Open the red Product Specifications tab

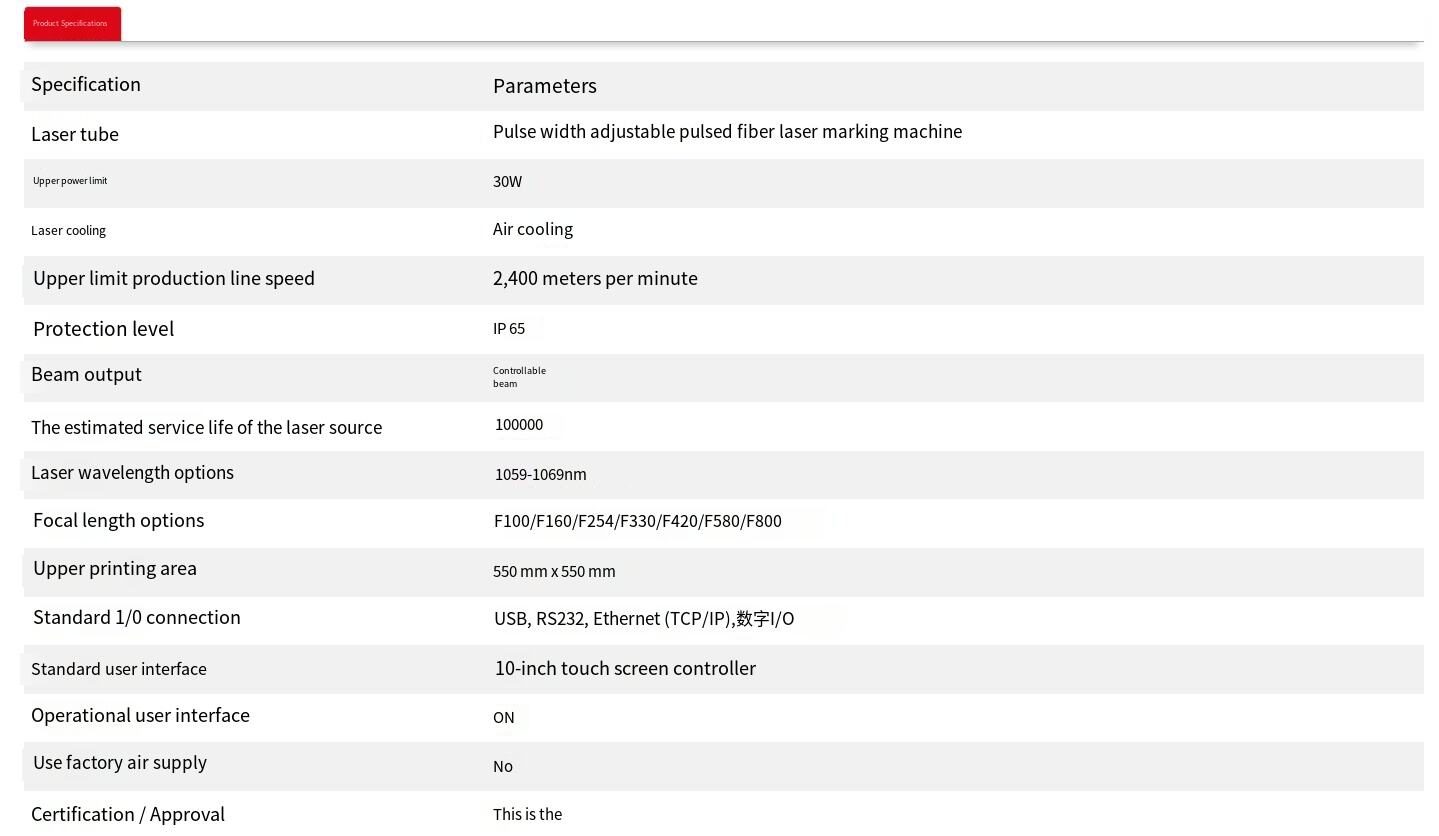point(72,24)
